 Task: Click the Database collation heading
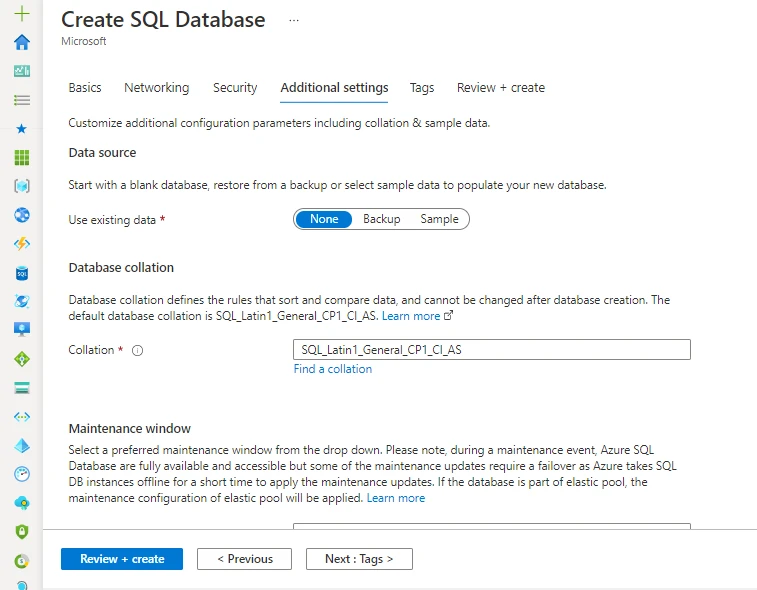pos(121,267)
